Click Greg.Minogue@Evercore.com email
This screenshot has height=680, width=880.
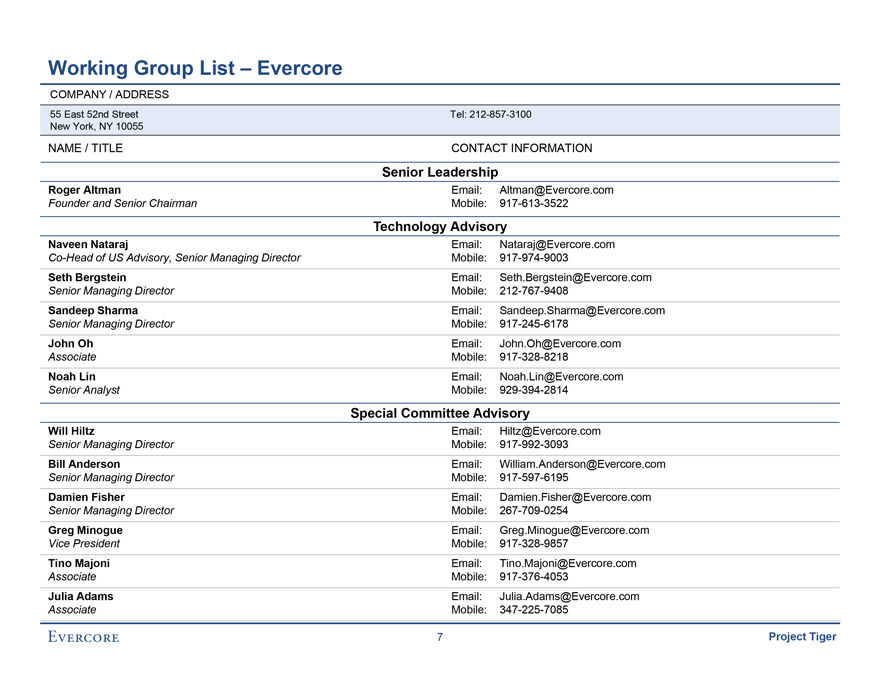point(574,530)
